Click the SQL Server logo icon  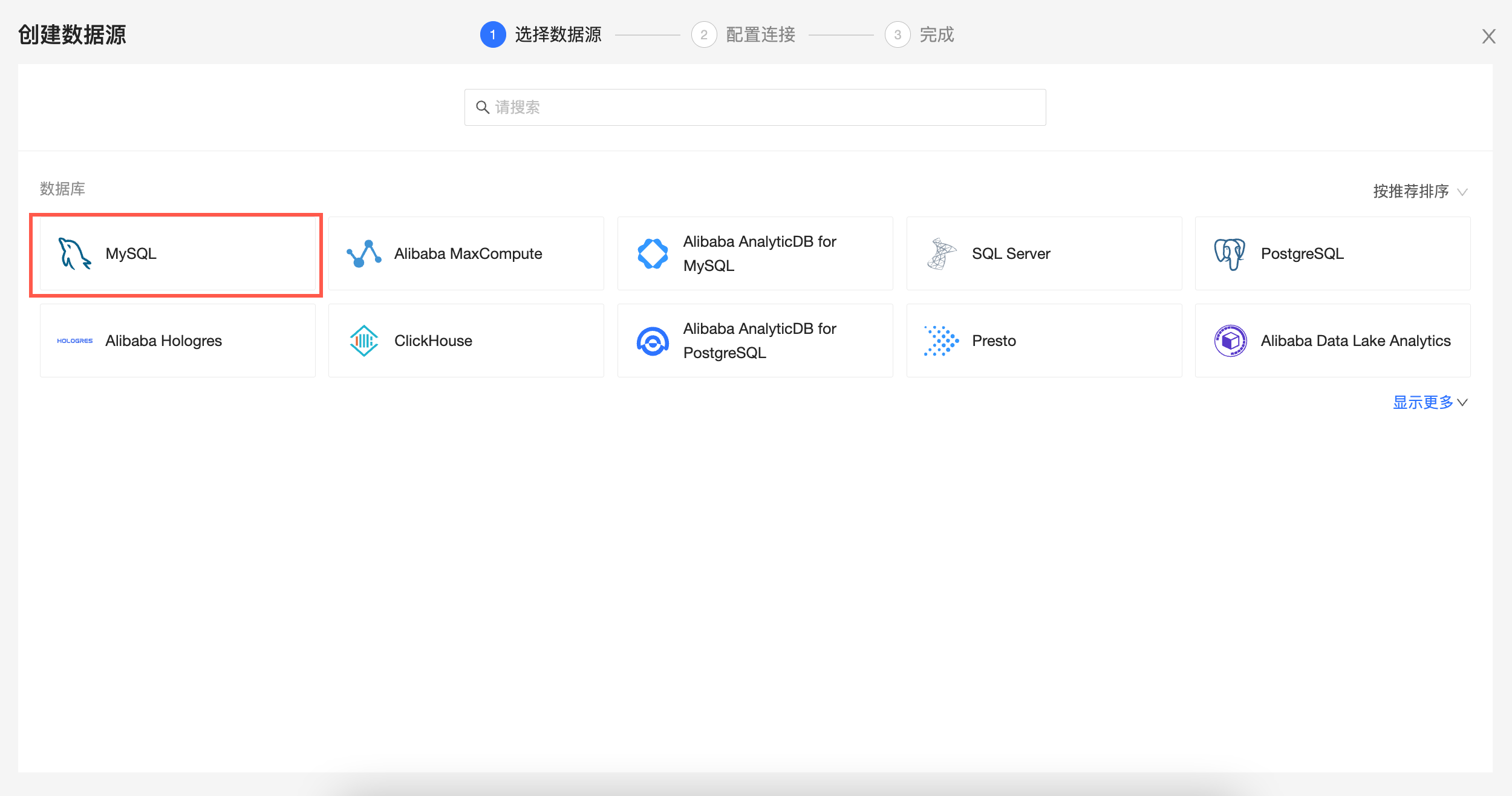(x=941, y=253)
